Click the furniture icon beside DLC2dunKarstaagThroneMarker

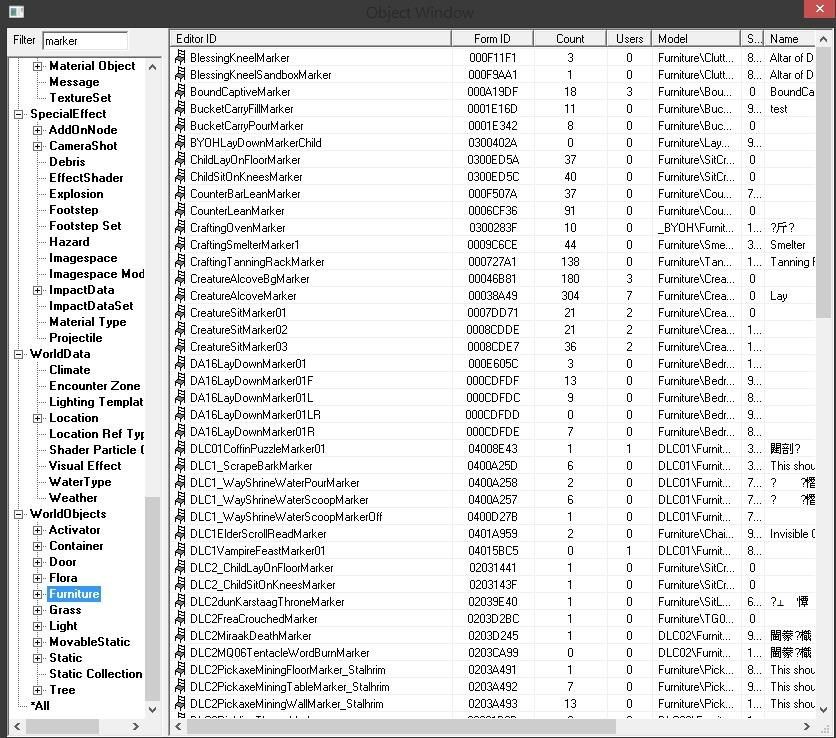(180, 601)
